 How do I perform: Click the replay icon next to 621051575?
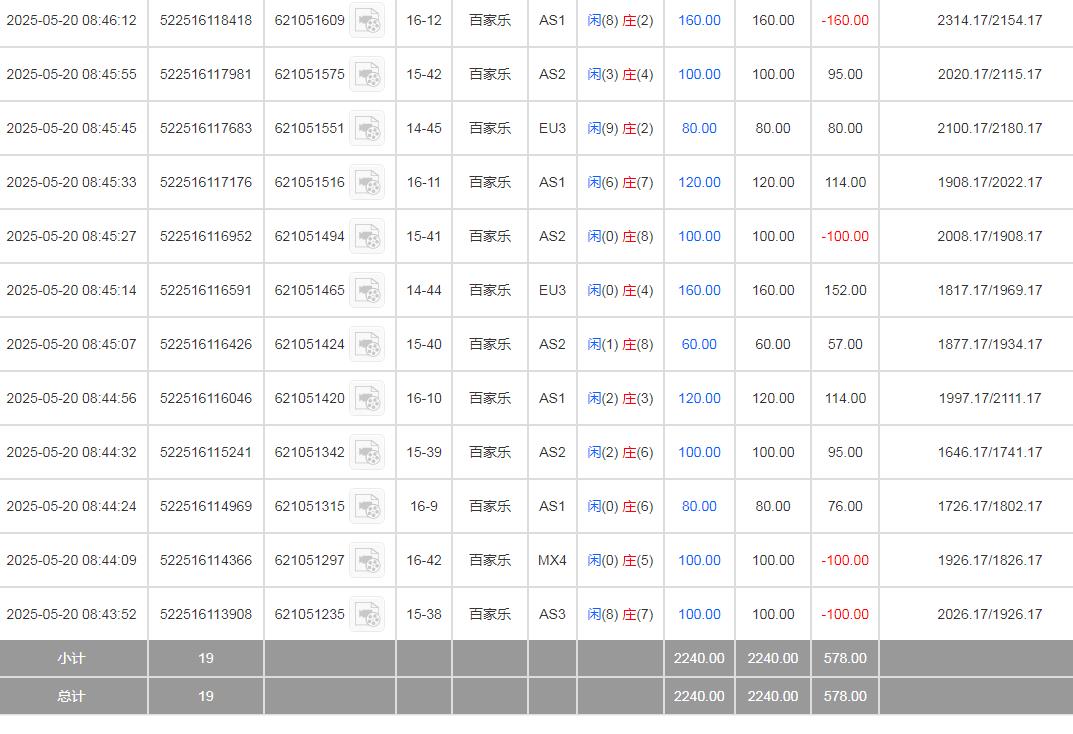point(367,74)
